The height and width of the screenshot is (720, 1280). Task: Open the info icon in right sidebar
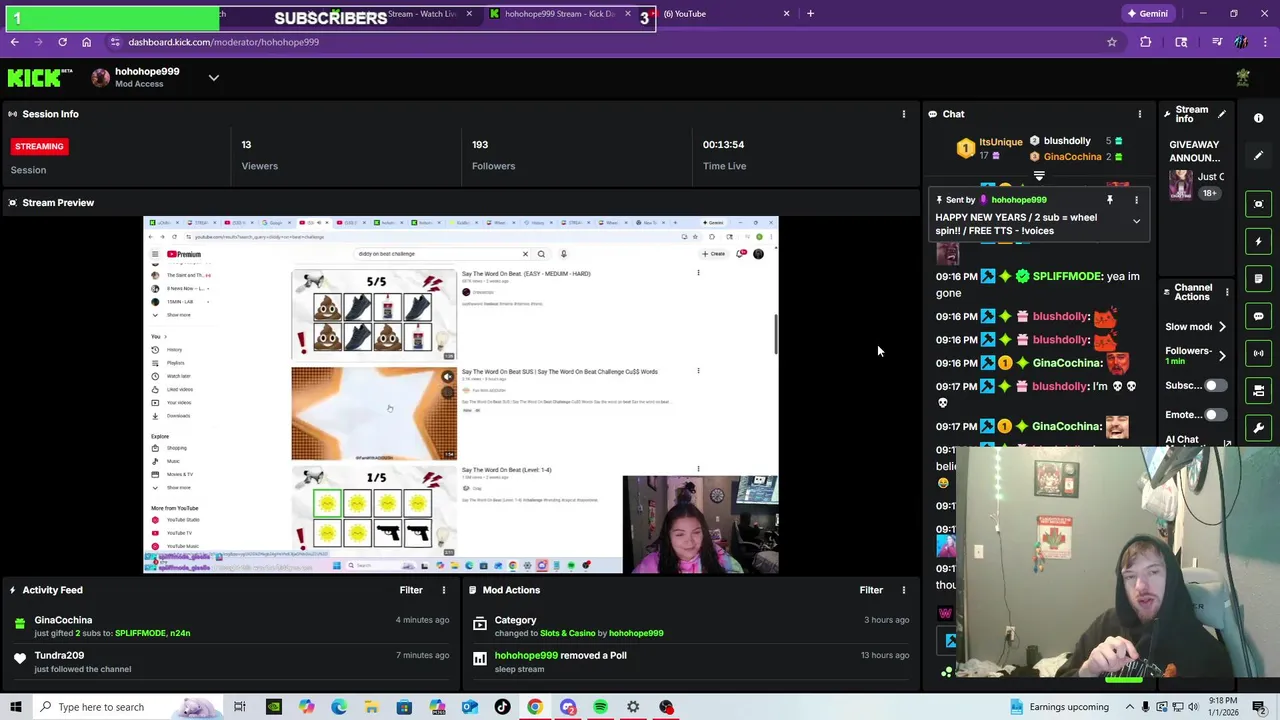pyautogui.click(x=1259, y=118)
